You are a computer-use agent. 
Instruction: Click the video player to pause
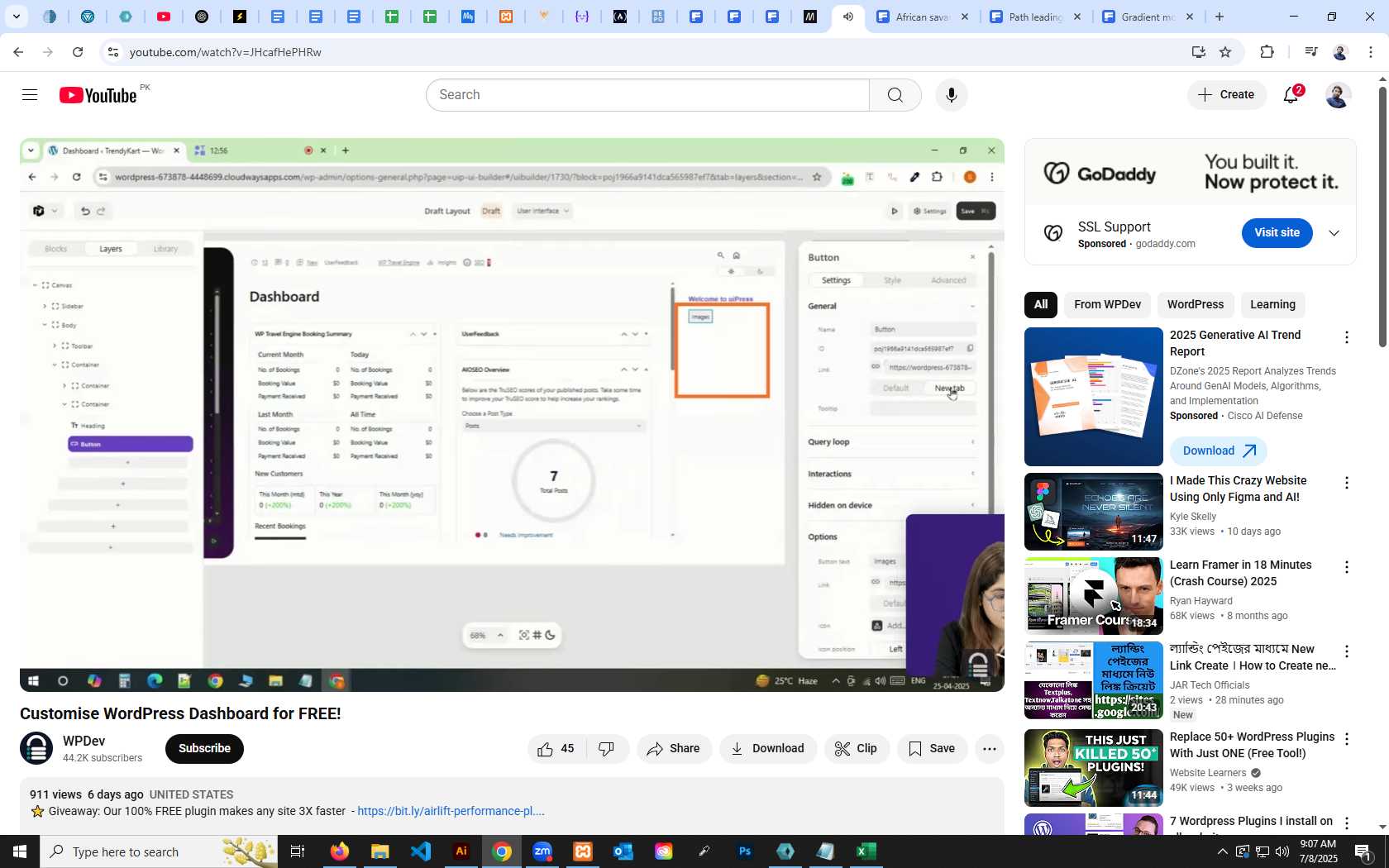pyautogui.click(x=512, y=415)
